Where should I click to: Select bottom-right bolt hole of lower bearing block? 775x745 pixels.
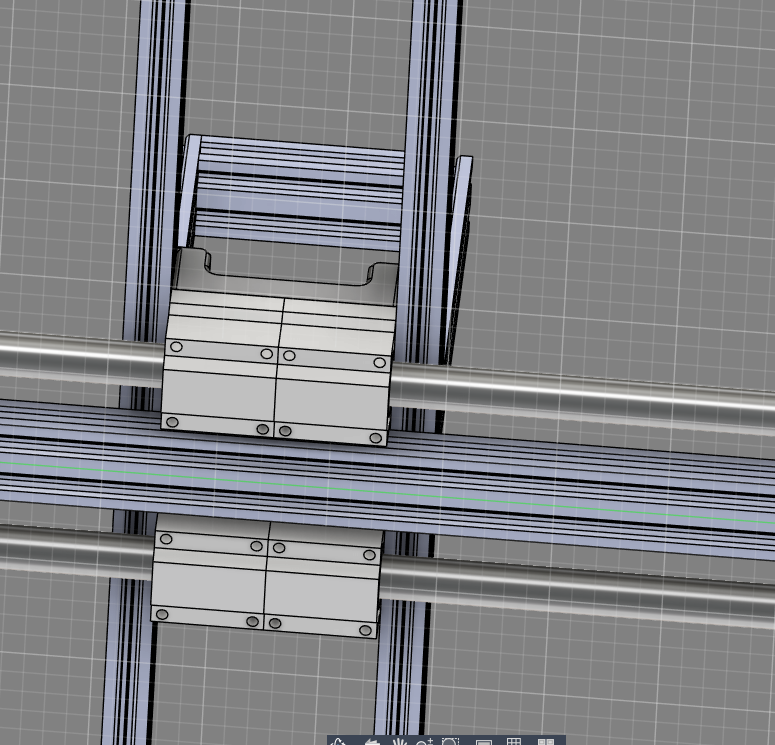(364, 630)
